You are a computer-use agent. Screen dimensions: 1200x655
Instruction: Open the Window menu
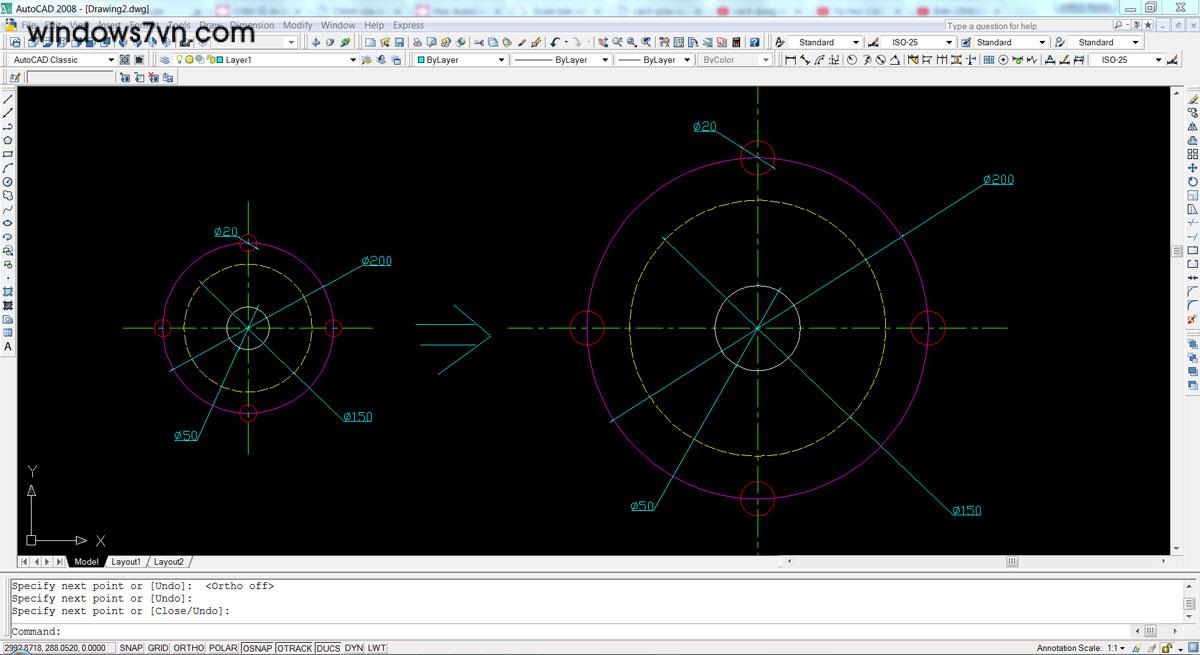338,25
